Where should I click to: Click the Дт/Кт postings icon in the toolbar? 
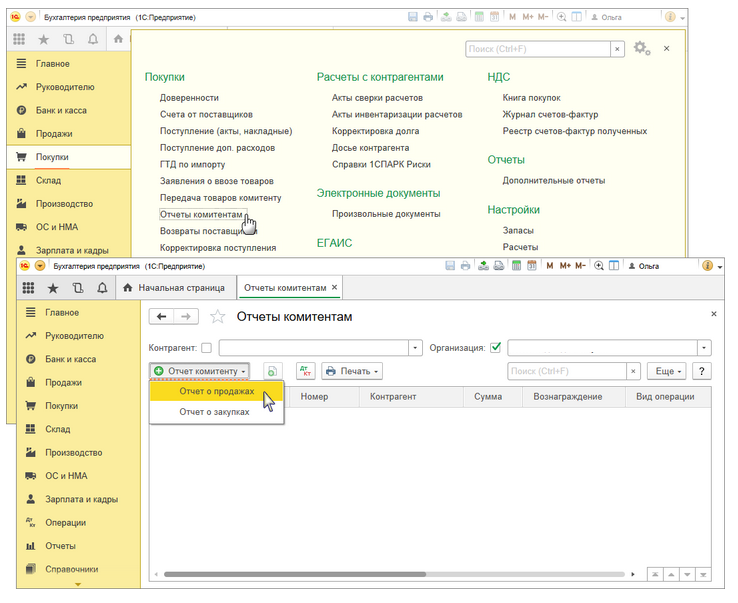306,371
